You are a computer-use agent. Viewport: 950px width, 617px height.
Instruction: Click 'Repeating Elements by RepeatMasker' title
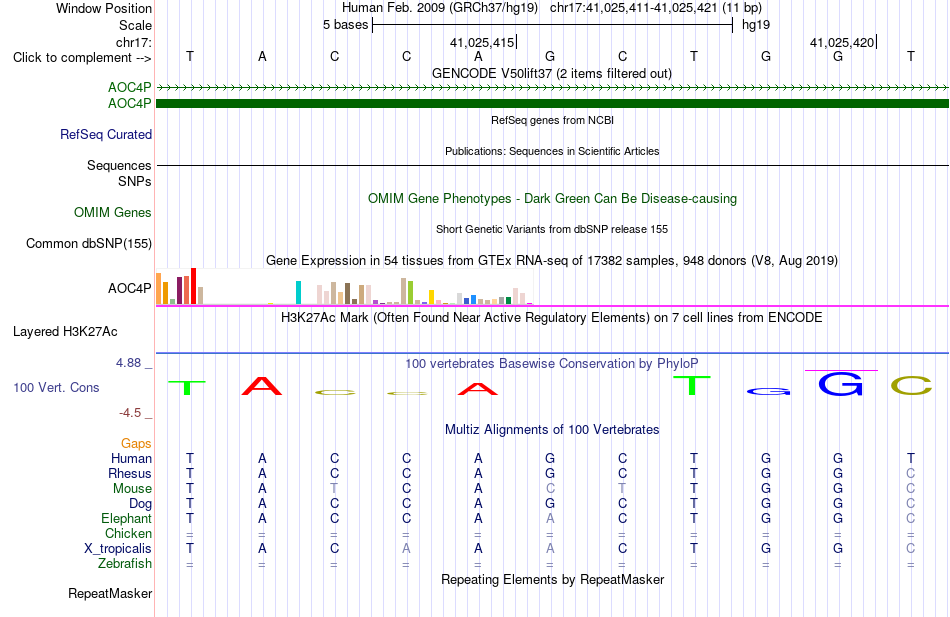552,579
